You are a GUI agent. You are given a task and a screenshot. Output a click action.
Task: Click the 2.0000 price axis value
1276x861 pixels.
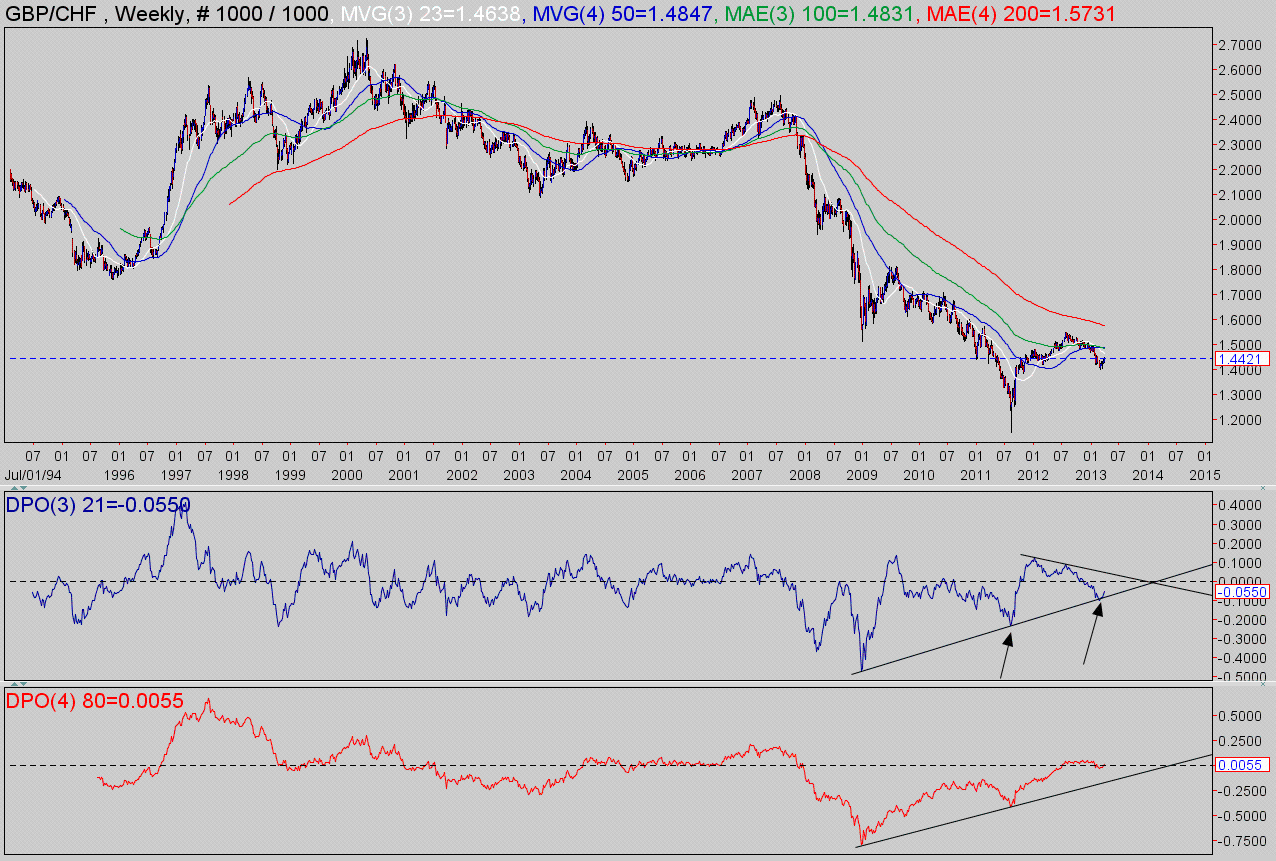(1238, 220)
